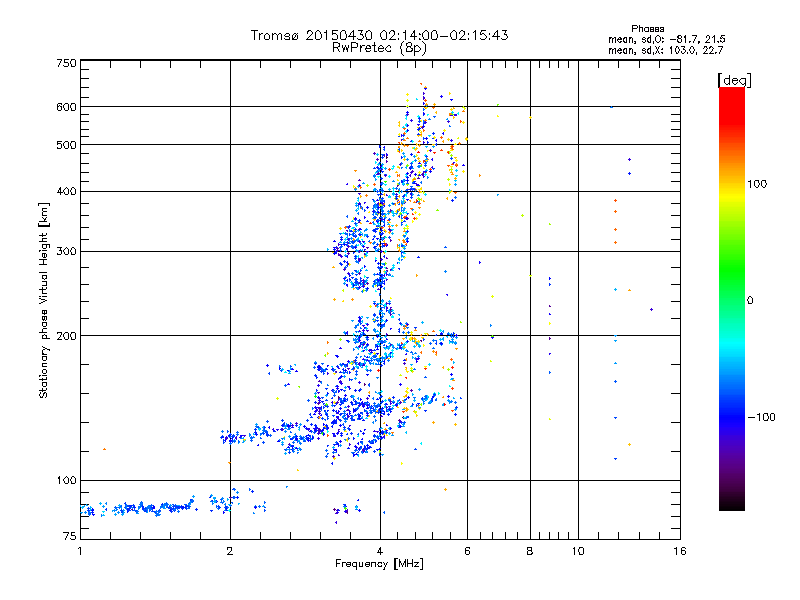This screenshot has width=800, height=600.
Task: Click the colorbar label '100'
Action: click(x=757, y=184)
